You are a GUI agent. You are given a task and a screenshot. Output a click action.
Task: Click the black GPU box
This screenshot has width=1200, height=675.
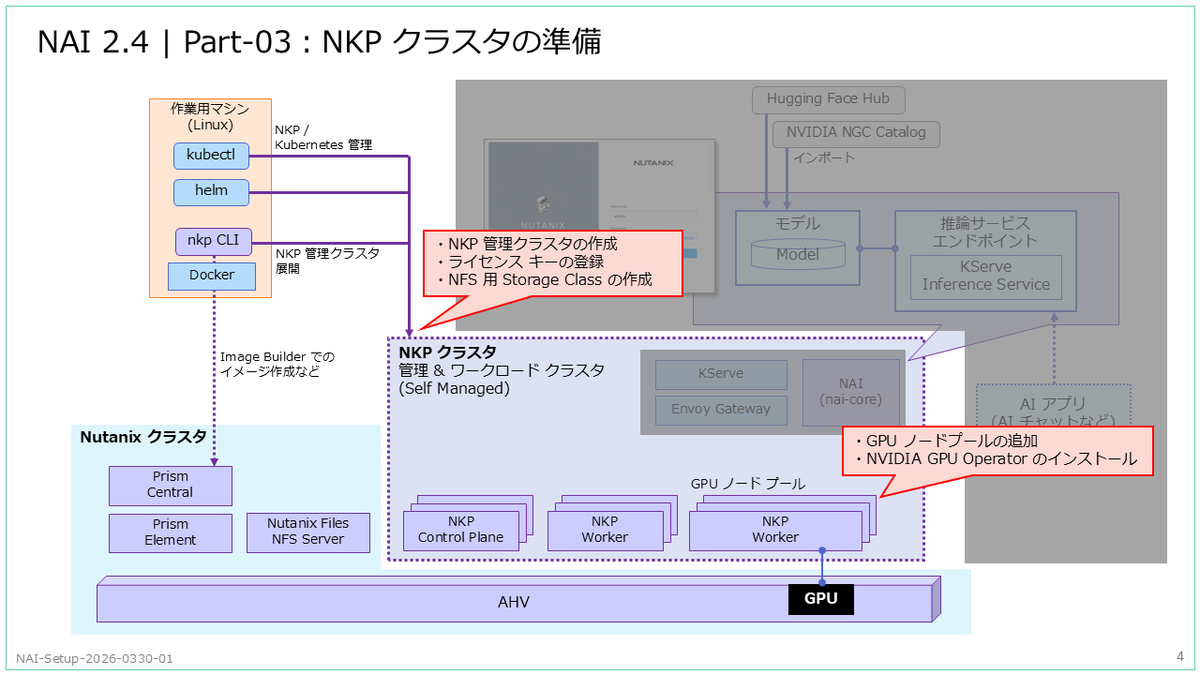coord(821,598)
